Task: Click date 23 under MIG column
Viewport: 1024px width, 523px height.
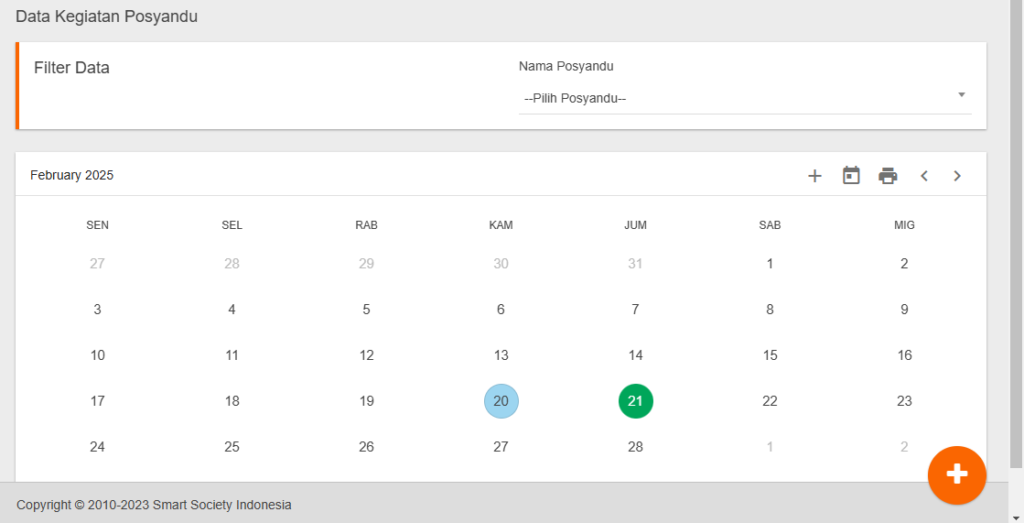Action: coord(904,401)
